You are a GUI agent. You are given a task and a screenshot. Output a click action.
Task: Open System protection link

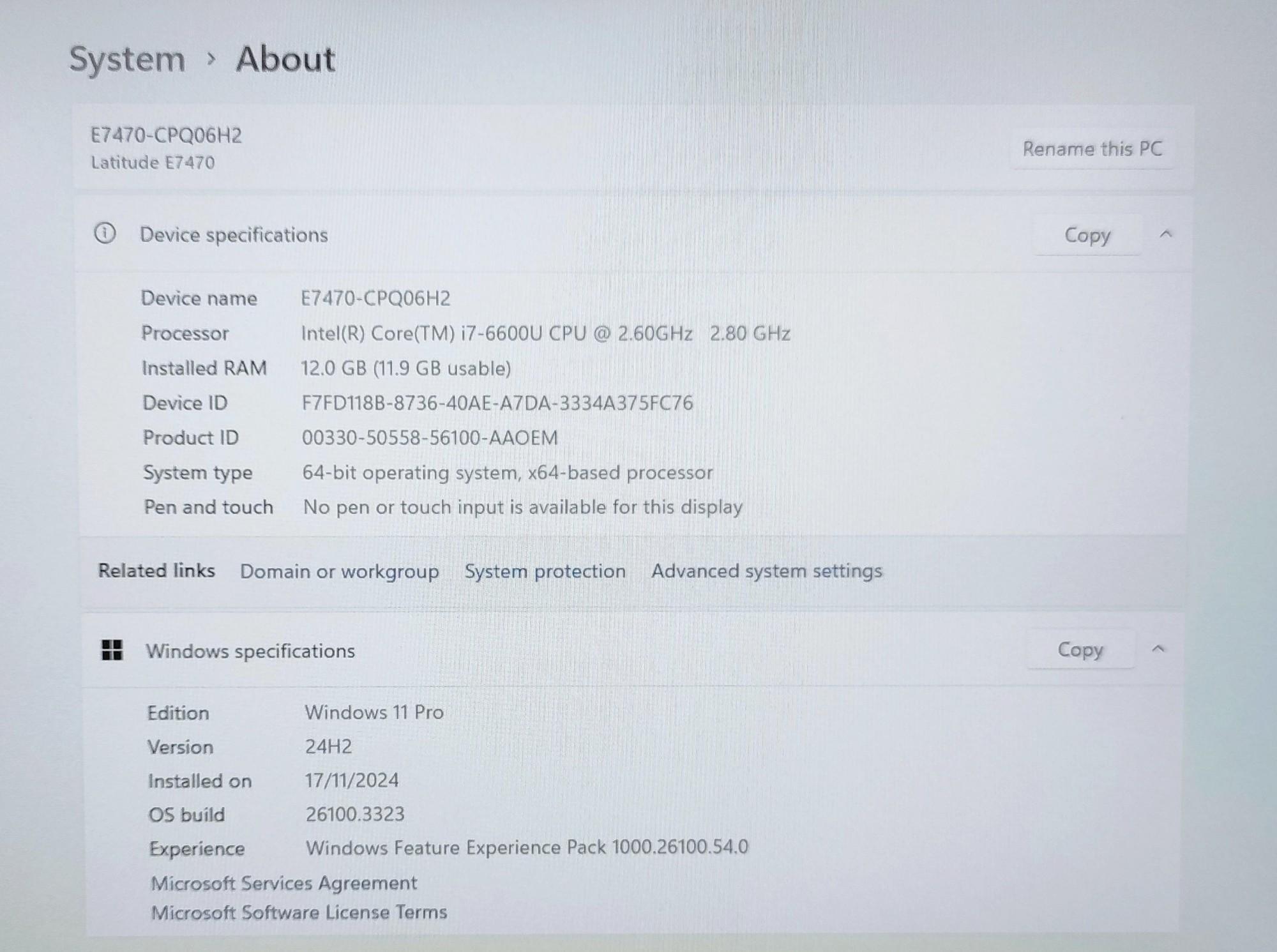(x=545, y=571)
